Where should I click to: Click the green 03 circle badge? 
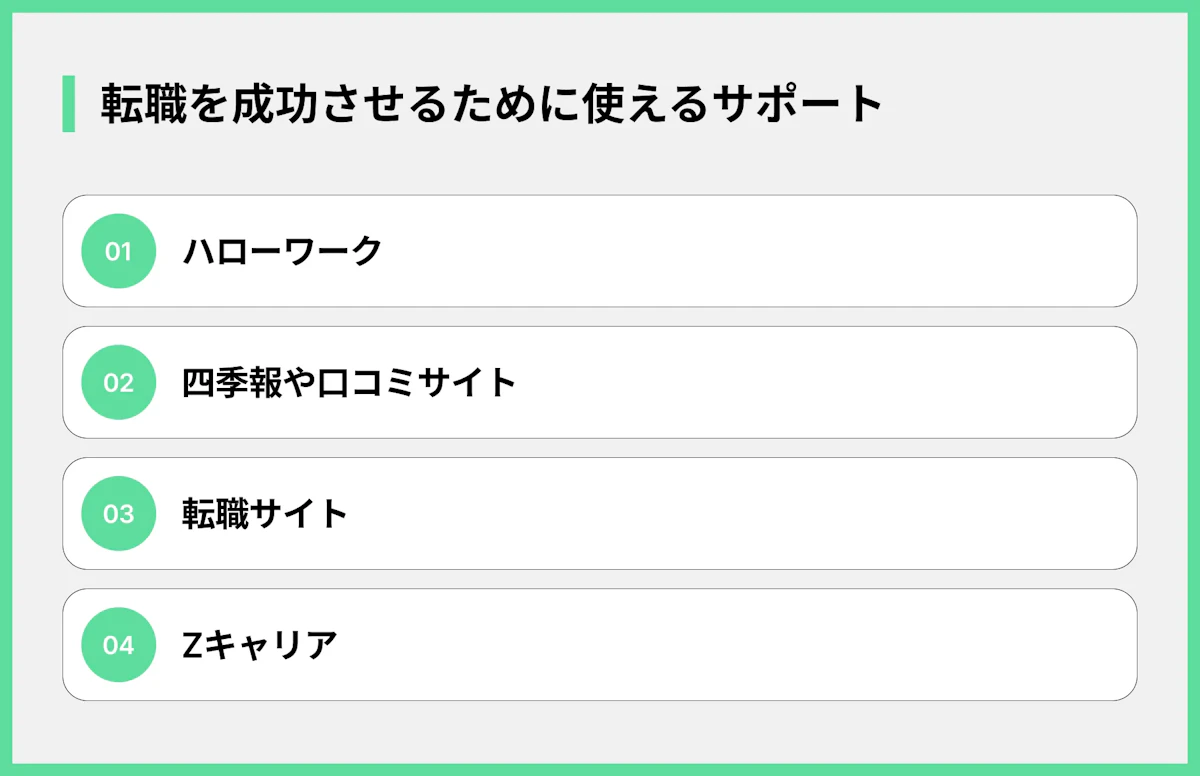118,513
